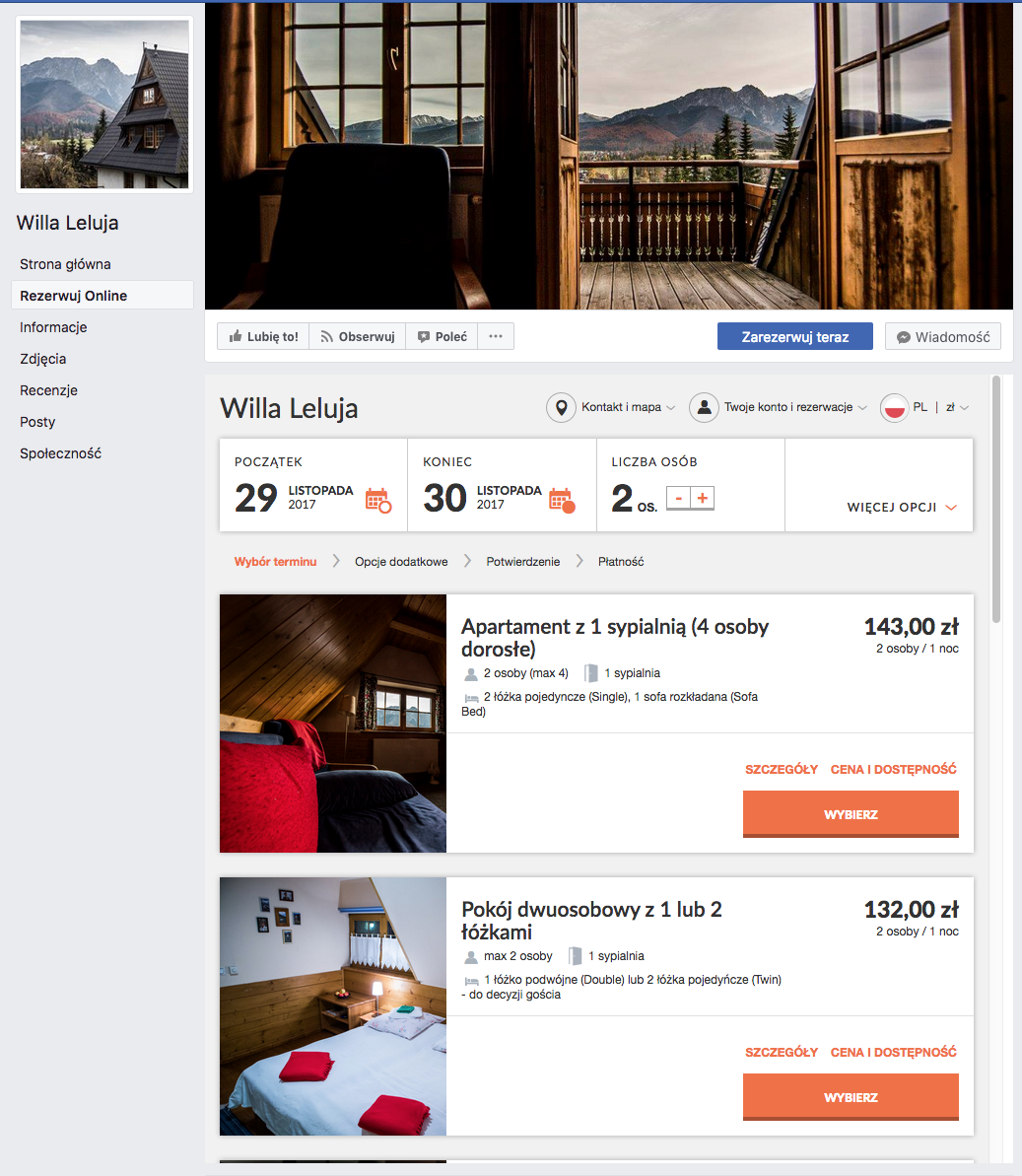
Task: Open the end date calendar icon
Action: point(563,500)
